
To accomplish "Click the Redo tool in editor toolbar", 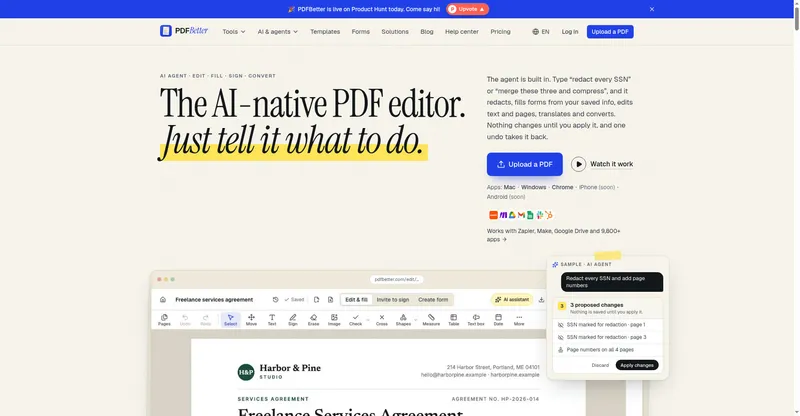I will tap(206, 320).
